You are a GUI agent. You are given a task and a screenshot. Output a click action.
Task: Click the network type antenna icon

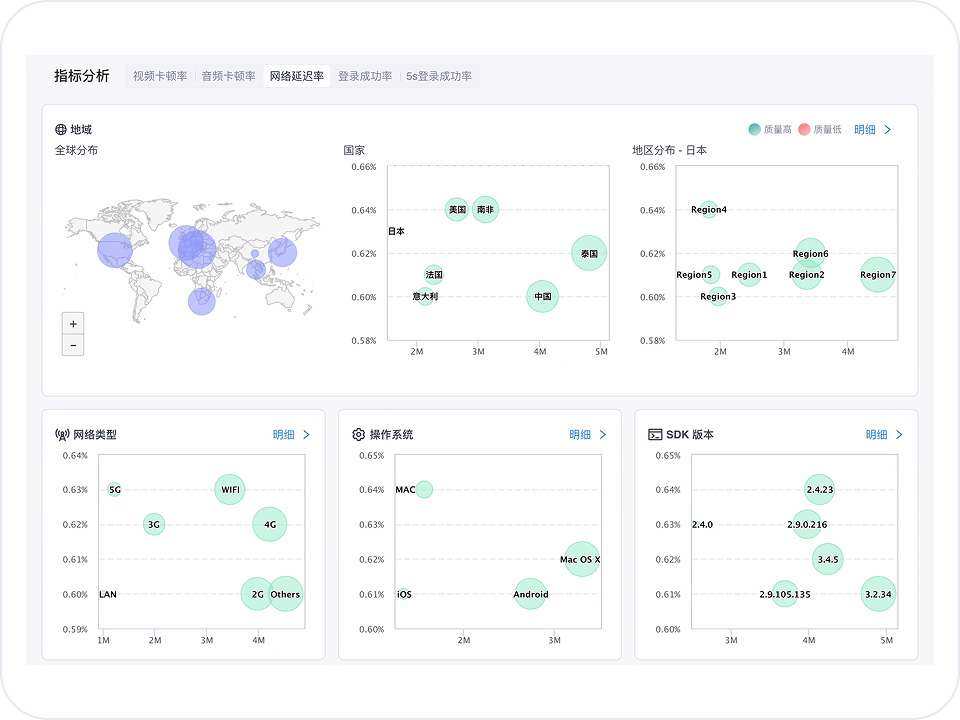coord(62,435)
